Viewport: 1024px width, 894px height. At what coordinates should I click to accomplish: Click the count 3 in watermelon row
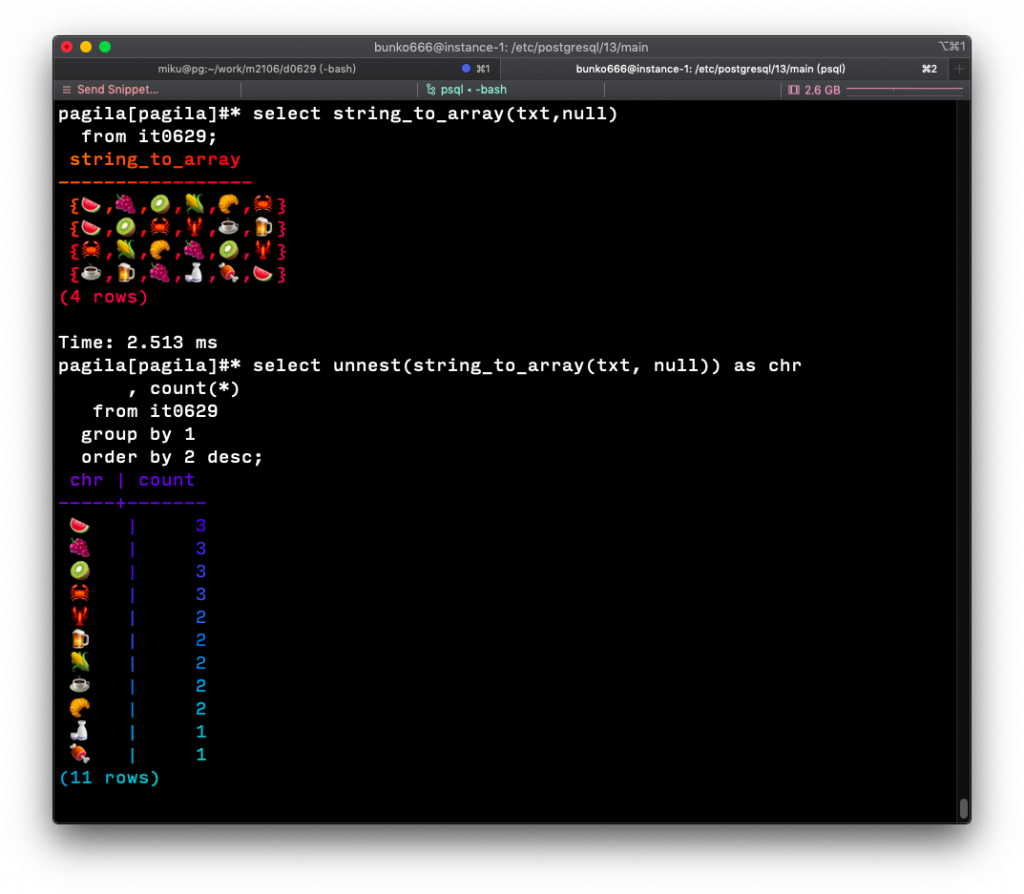pos(200,526)
